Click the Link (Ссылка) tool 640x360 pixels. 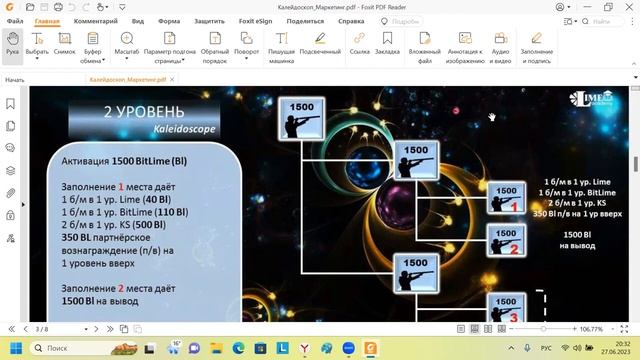coord(360,43)
